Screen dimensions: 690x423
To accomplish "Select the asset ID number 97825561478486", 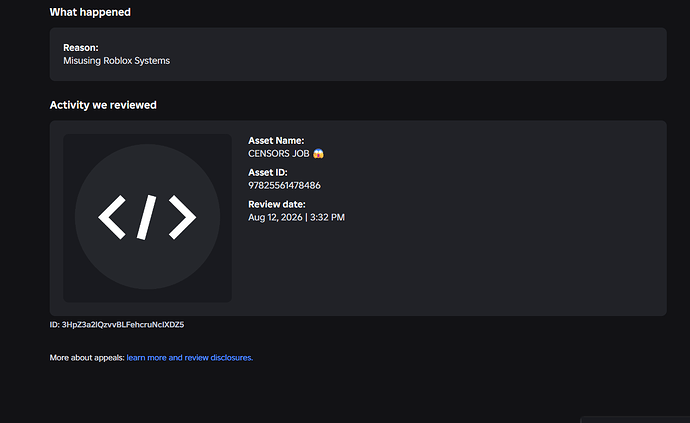I will click(x=284, y=185).
